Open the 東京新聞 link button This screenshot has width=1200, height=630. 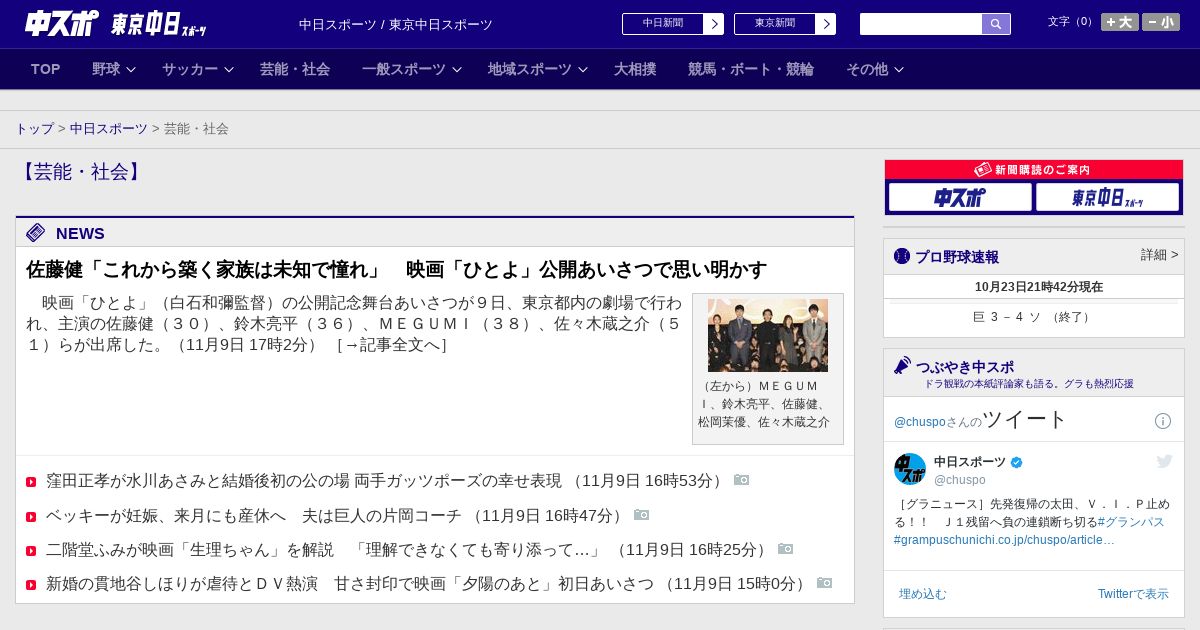(x=785, y=24)
